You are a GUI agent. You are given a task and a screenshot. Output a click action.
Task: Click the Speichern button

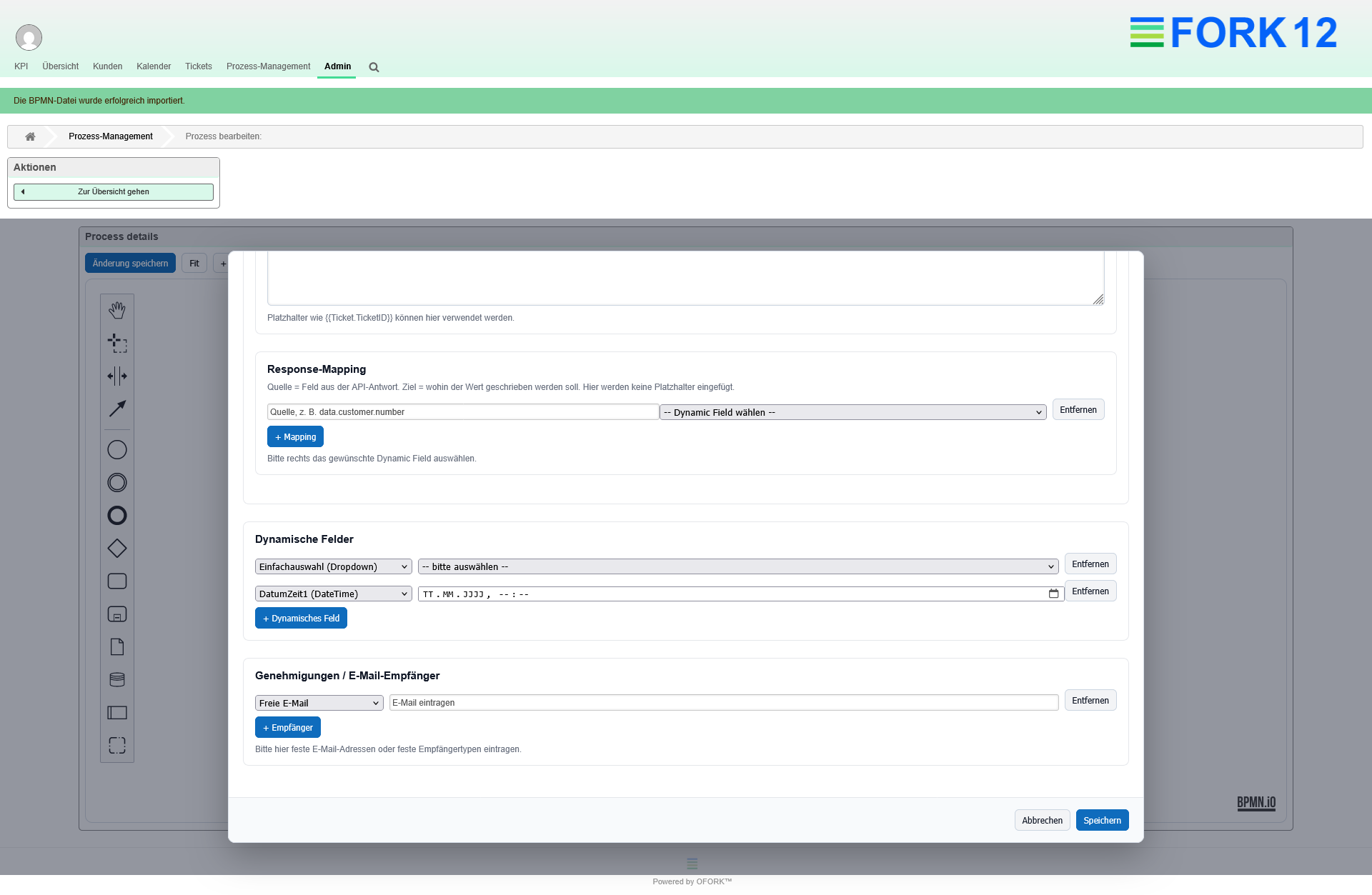click(x=1102, y=820)
